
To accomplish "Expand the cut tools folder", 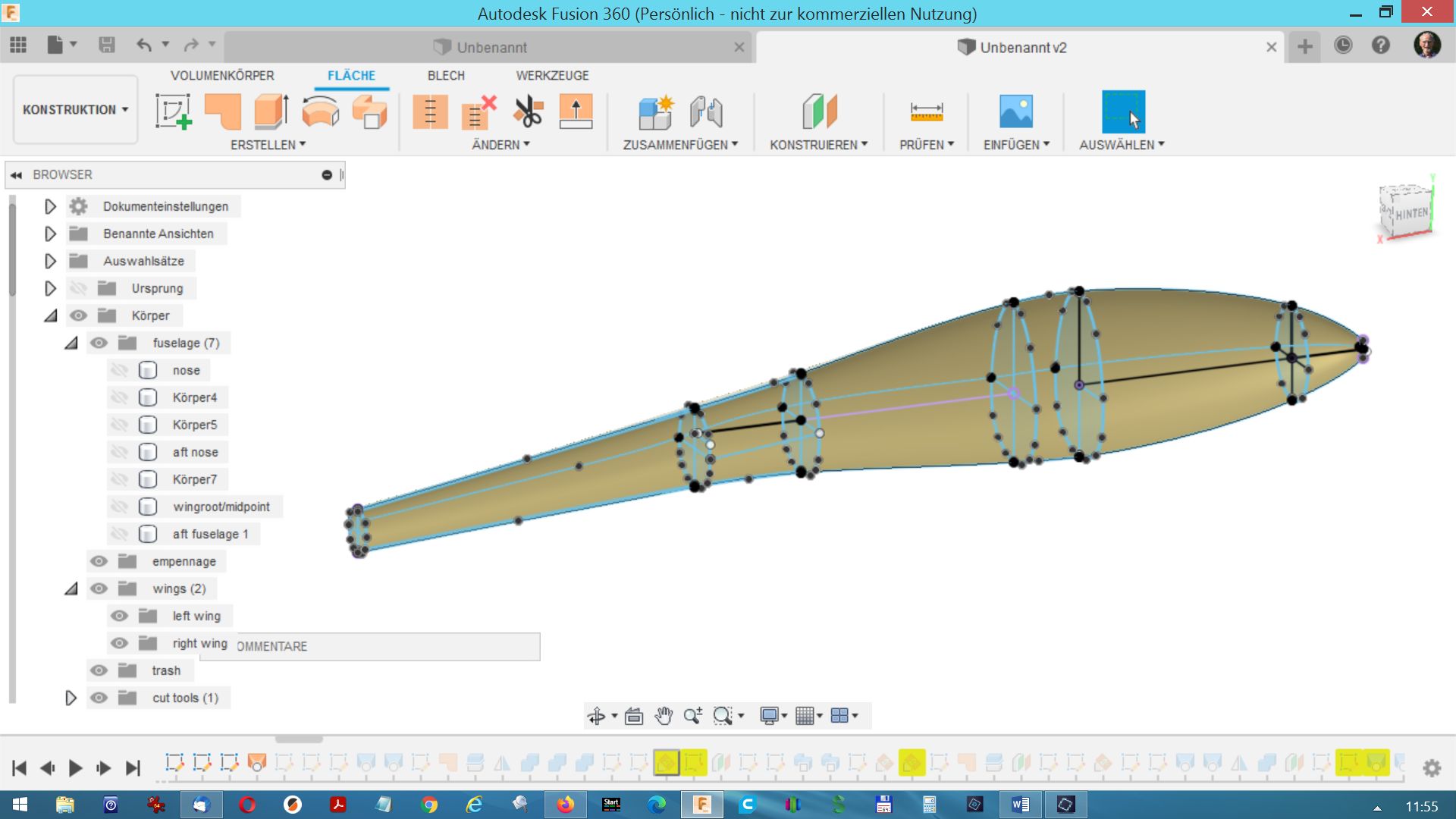I will click(x=71, y=698).
